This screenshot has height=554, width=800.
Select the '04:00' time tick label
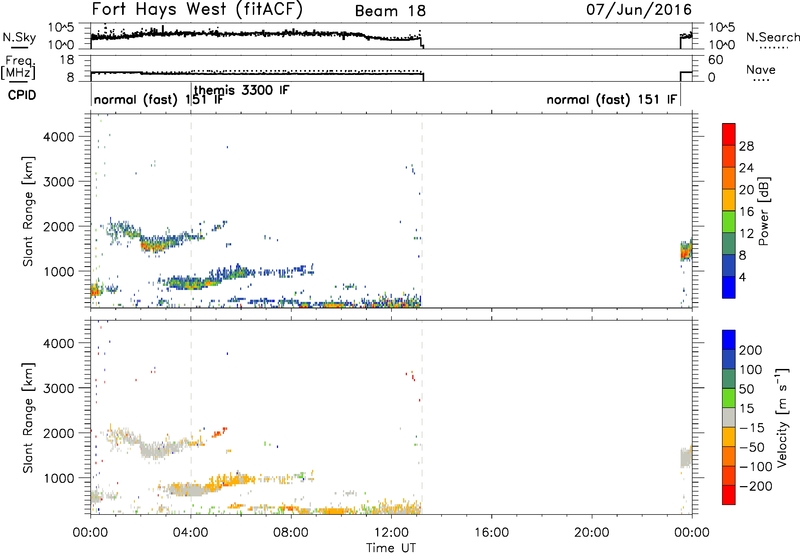191,533
